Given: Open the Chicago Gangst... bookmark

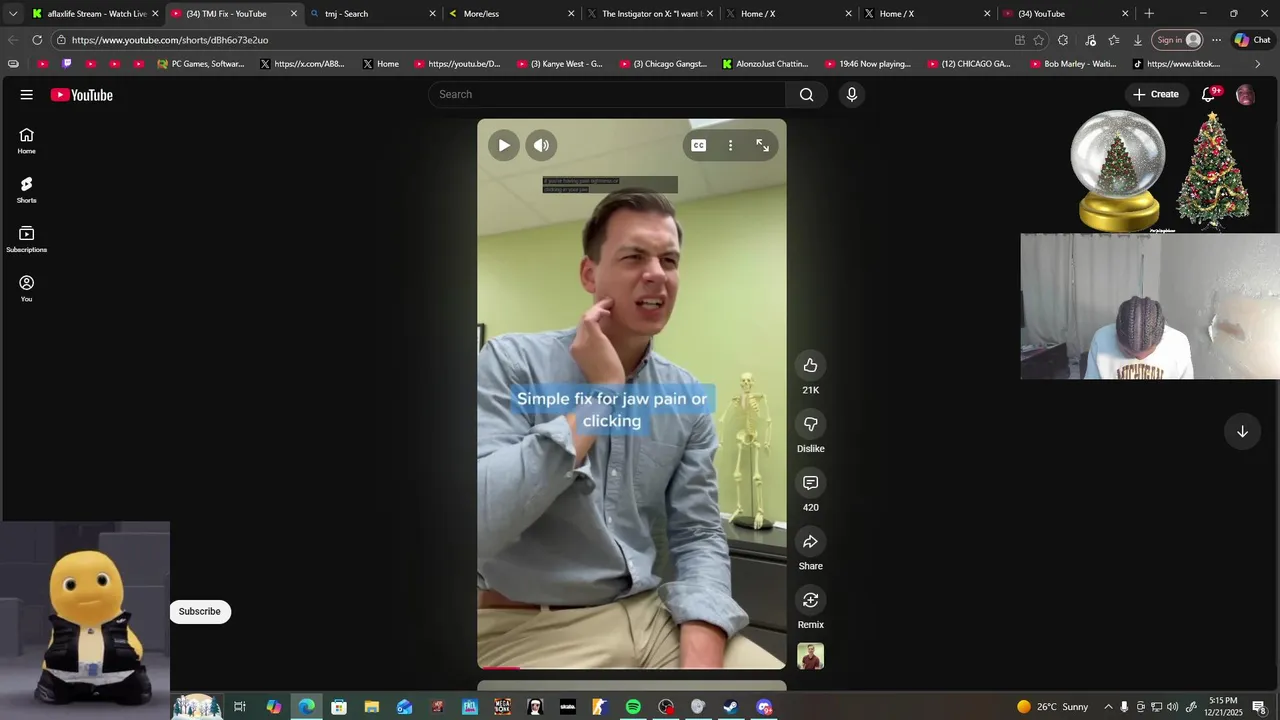Looking at the screenshot, I should pos(664,64).
